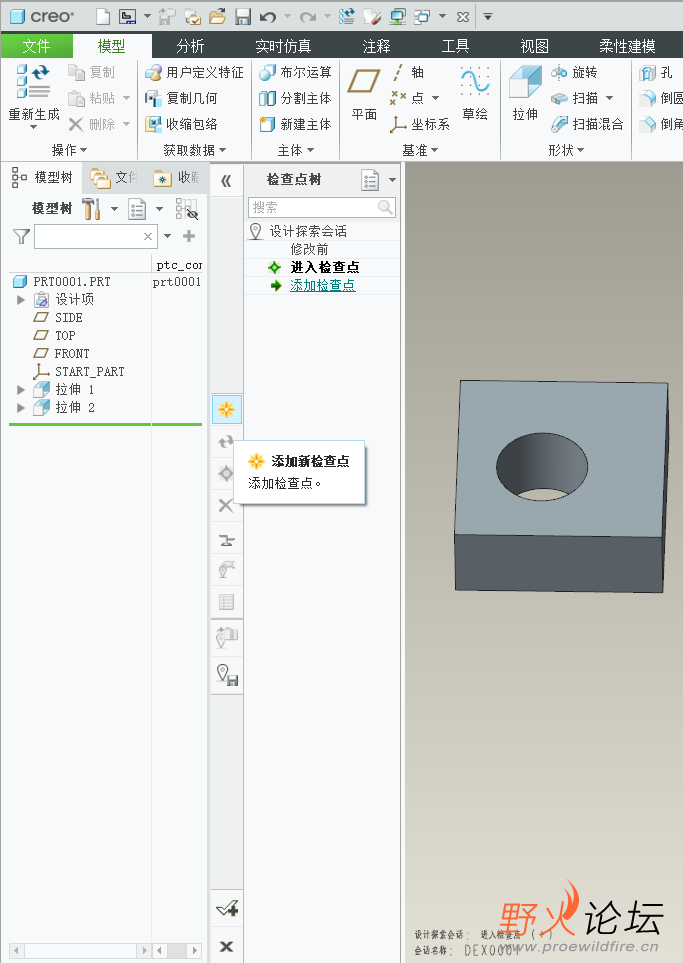This screenshot has height=963, width=683.
Task: Accept design exploration with checkmark-plus icon
Action: point(227,908)
